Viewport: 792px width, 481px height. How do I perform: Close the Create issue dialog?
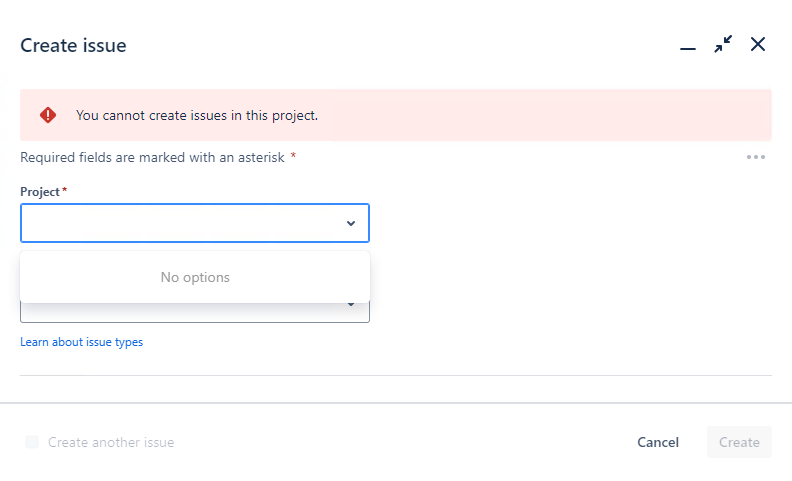point(758,44)
